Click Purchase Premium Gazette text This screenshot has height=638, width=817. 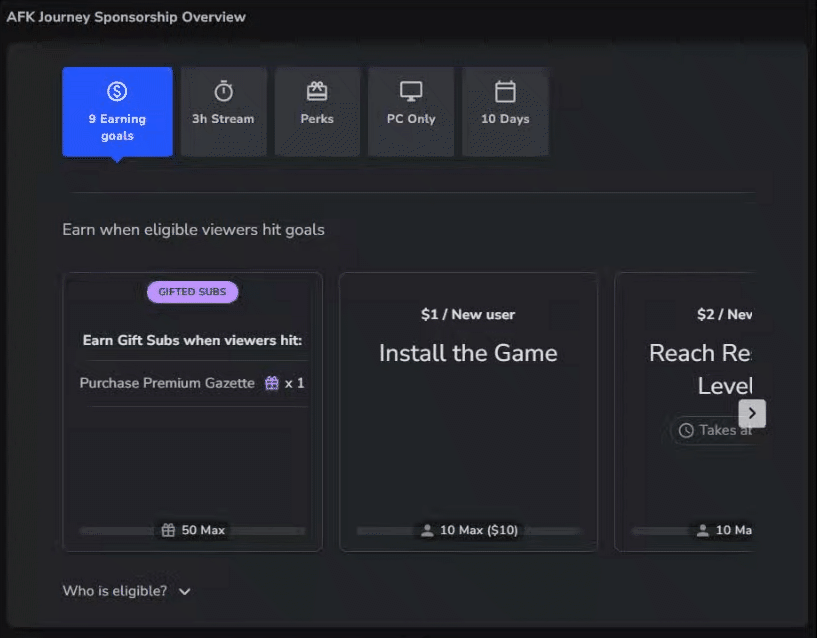167,383
